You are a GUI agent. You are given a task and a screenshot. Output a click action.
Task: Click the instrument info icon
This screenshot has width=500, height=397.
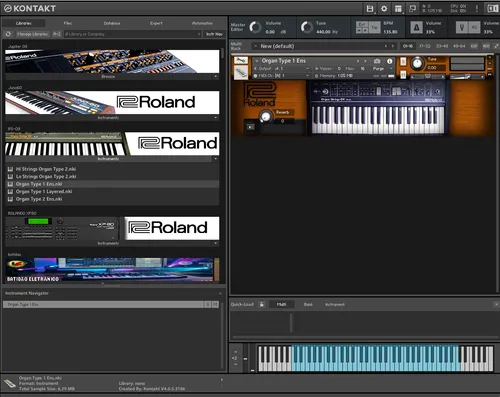389,61
